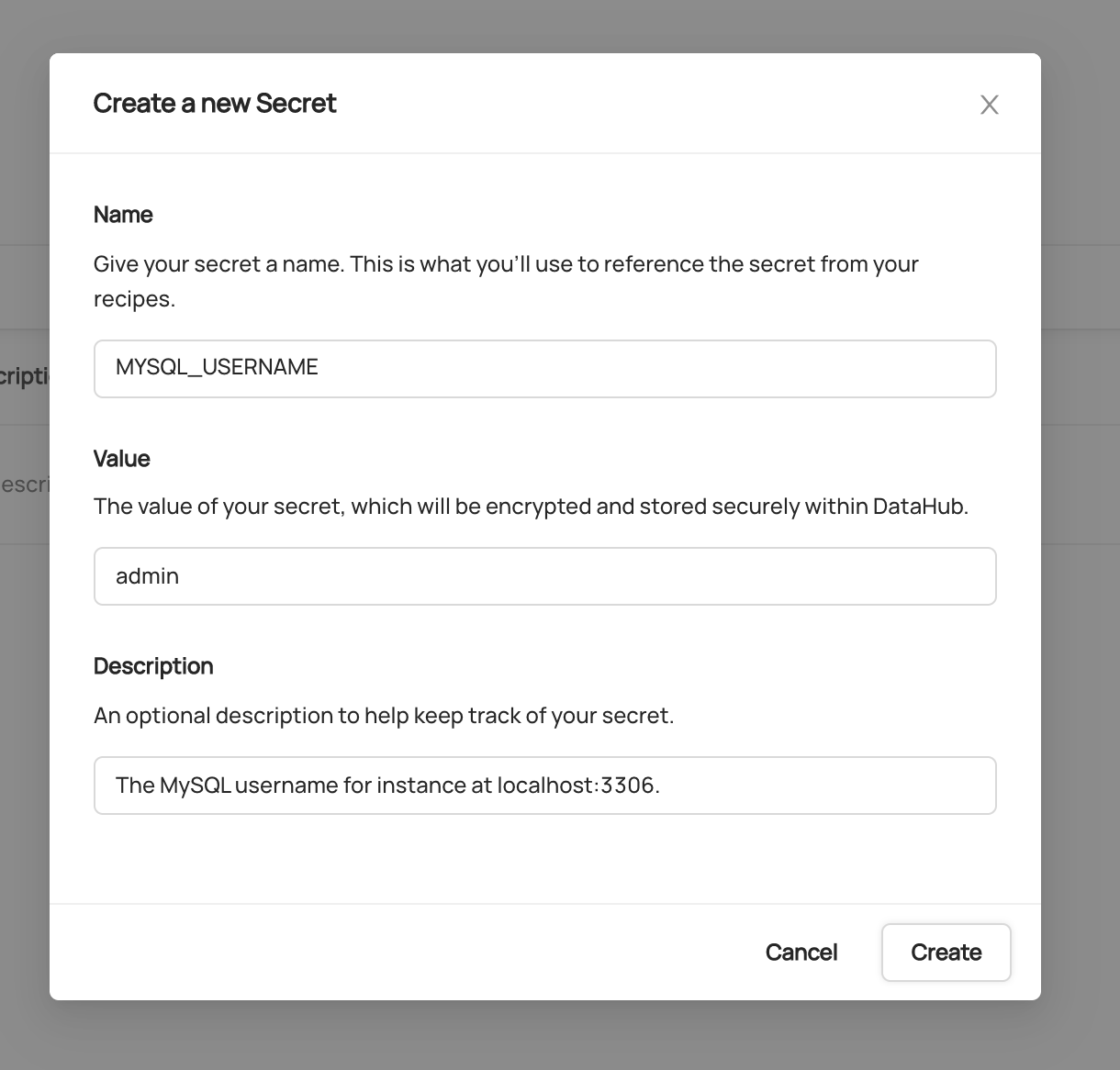Click the Name field containing MYSQL_USERNAME
Viewport: 1120px width, 1070px height.
pos(544,369)
